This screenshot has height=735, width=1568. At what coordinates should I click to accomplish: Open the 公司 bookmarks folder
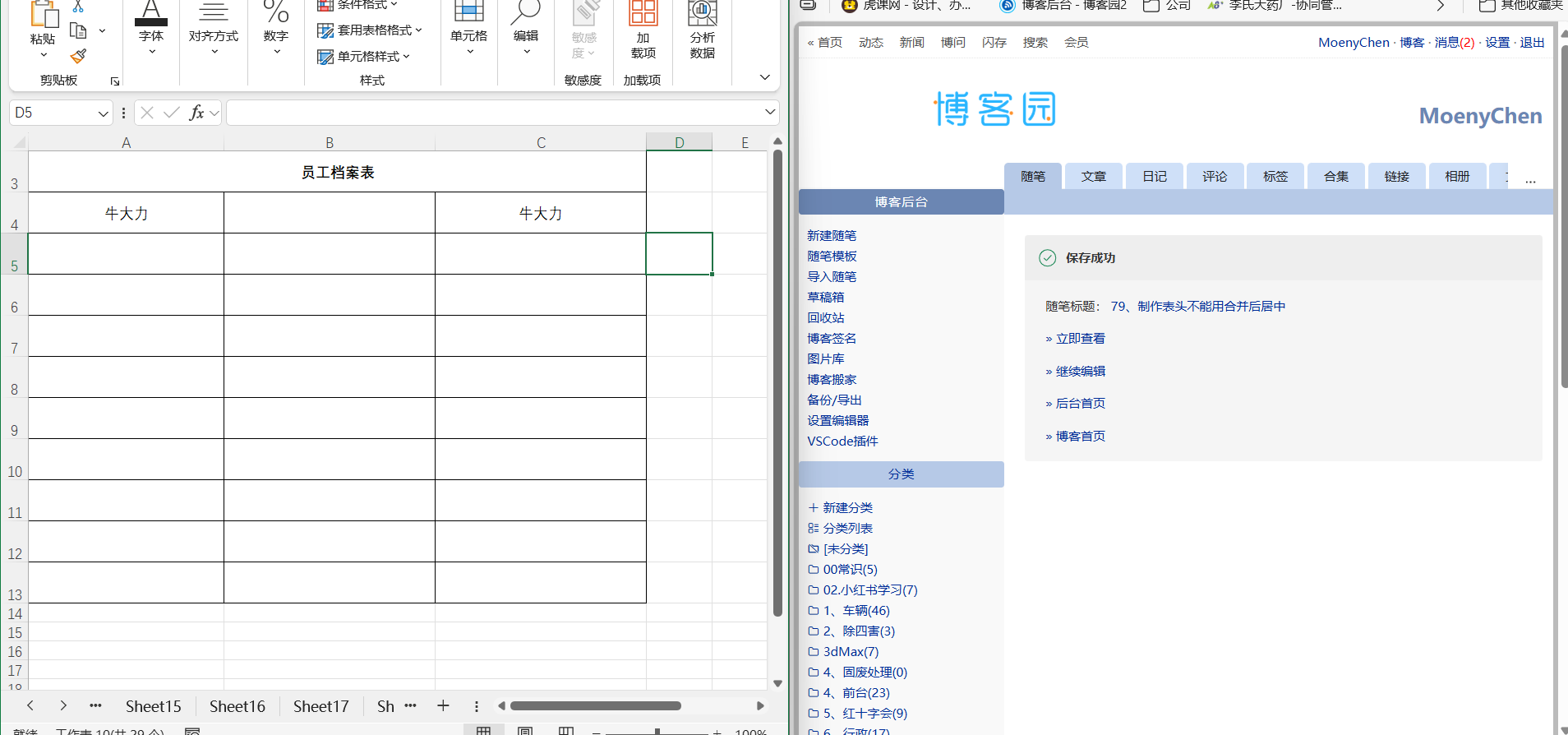click(x=1167, y=6)
